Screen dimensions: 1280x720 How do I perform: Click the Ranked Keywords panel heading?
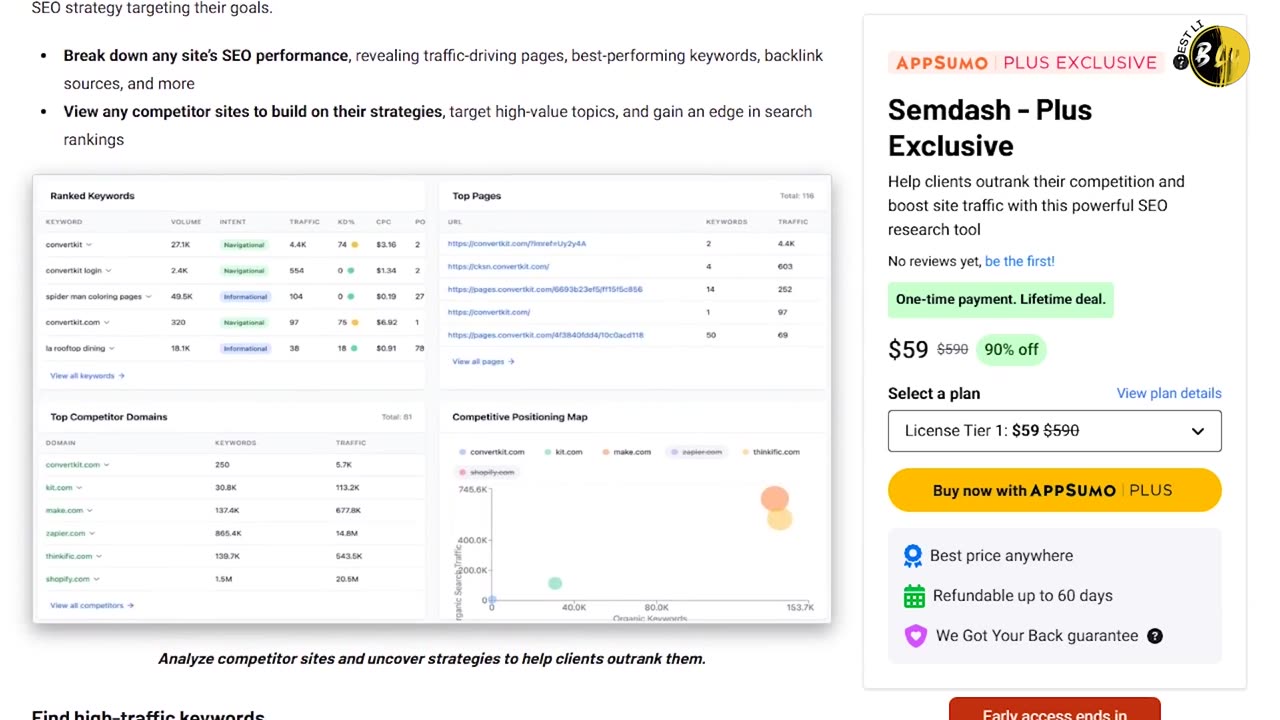[92, 196]
